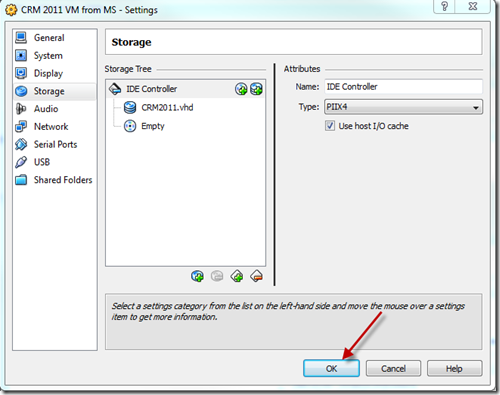The height and width of the screenshot is (395, 500).
Task: Click the Network computers icon
Action: coord(21,127)
